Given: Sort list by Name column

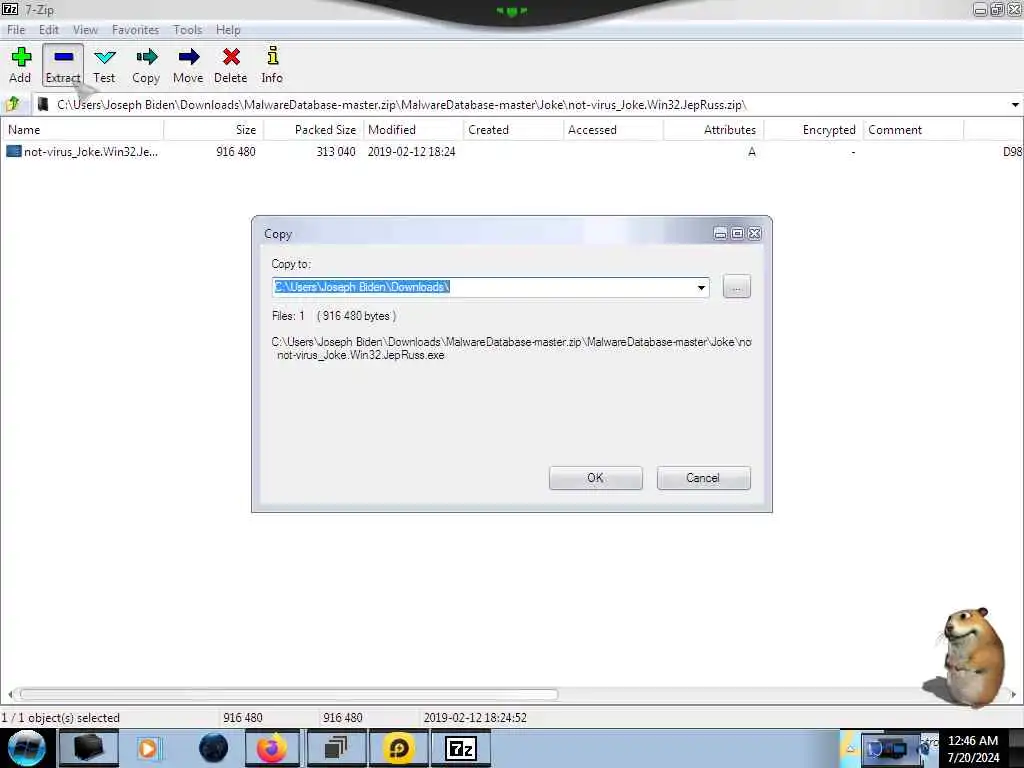Looking at the screenshot, I should [82, 130].
